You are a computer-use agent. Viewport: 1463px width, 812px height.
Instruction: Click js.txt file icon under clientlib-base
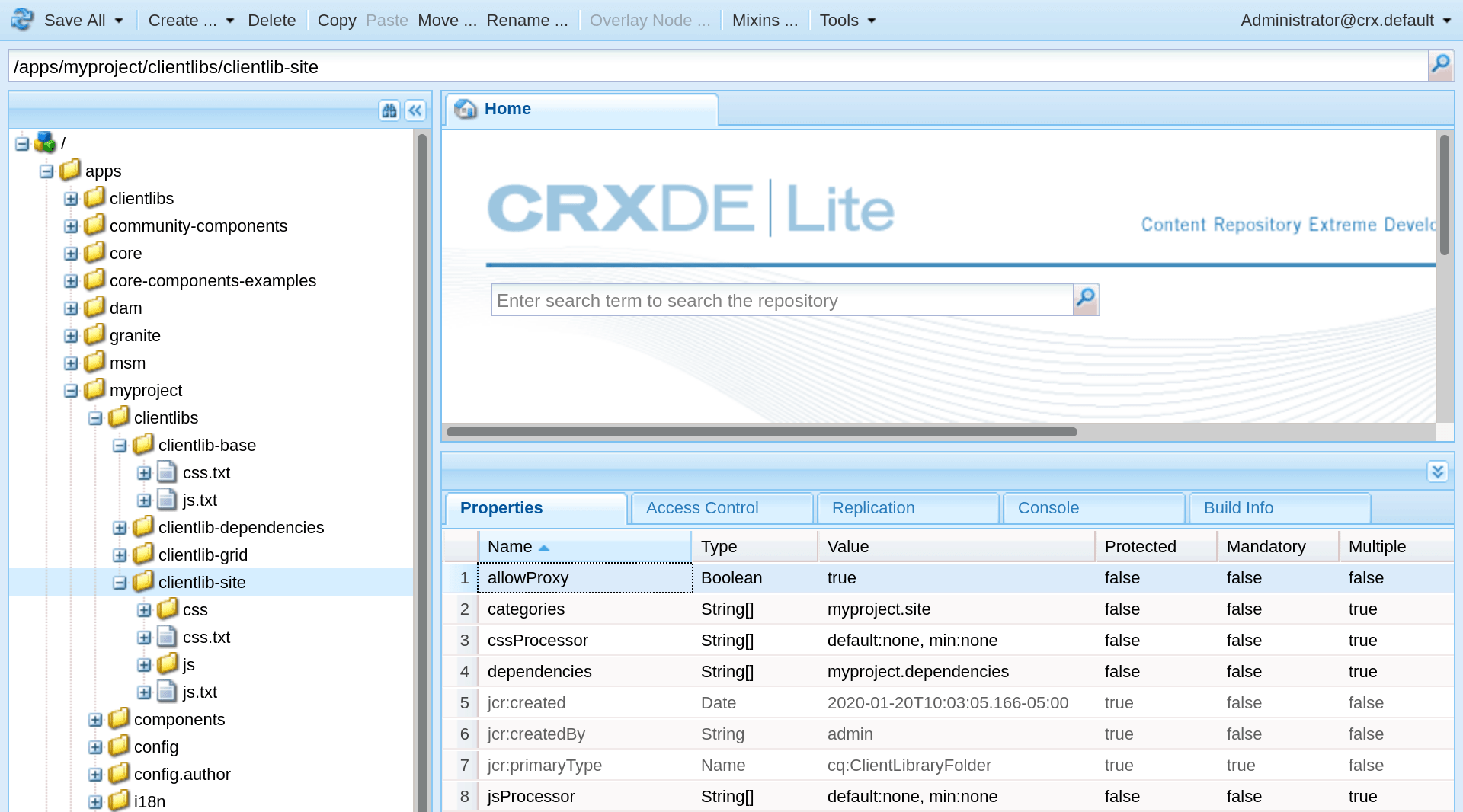click(x=167, y=499)
